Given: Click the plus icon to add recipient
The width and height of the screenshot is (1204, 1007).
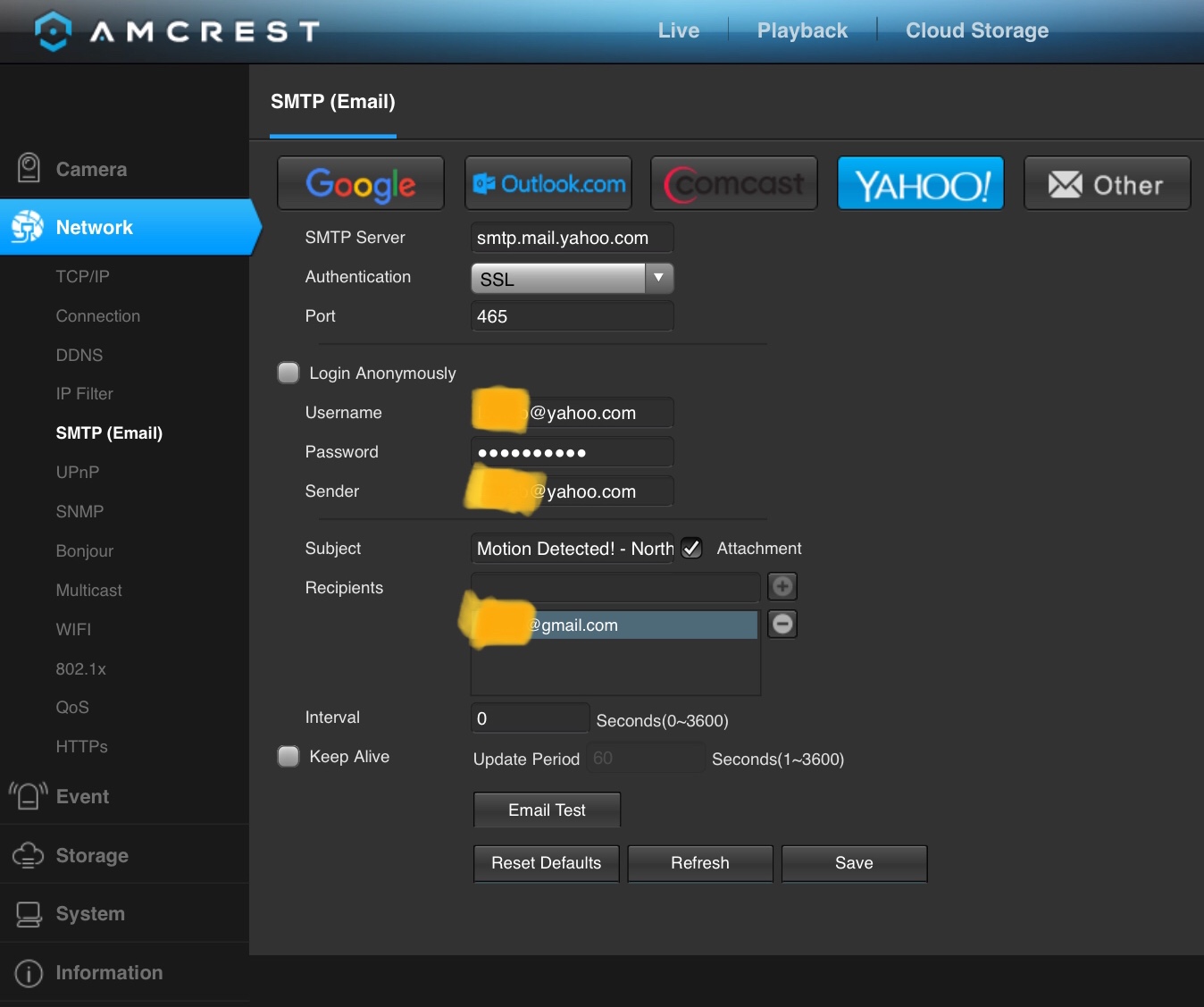Looking at the screenshot, I should pos(782,586).
